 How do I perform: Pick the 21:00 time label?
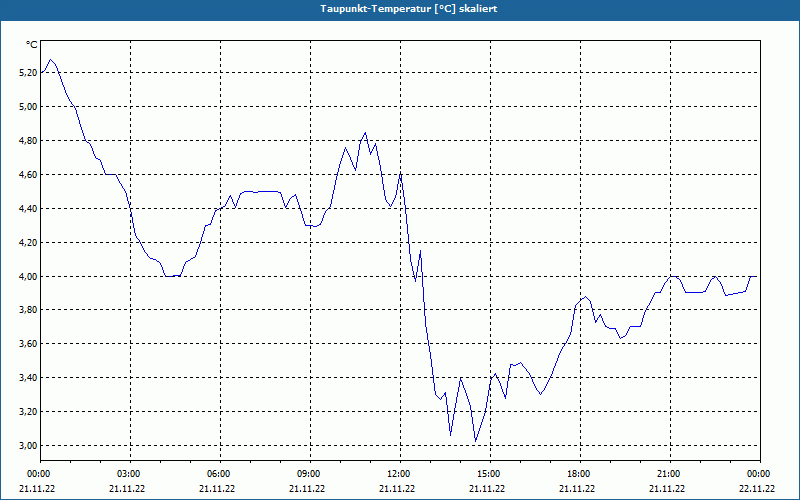click(670, 474)
